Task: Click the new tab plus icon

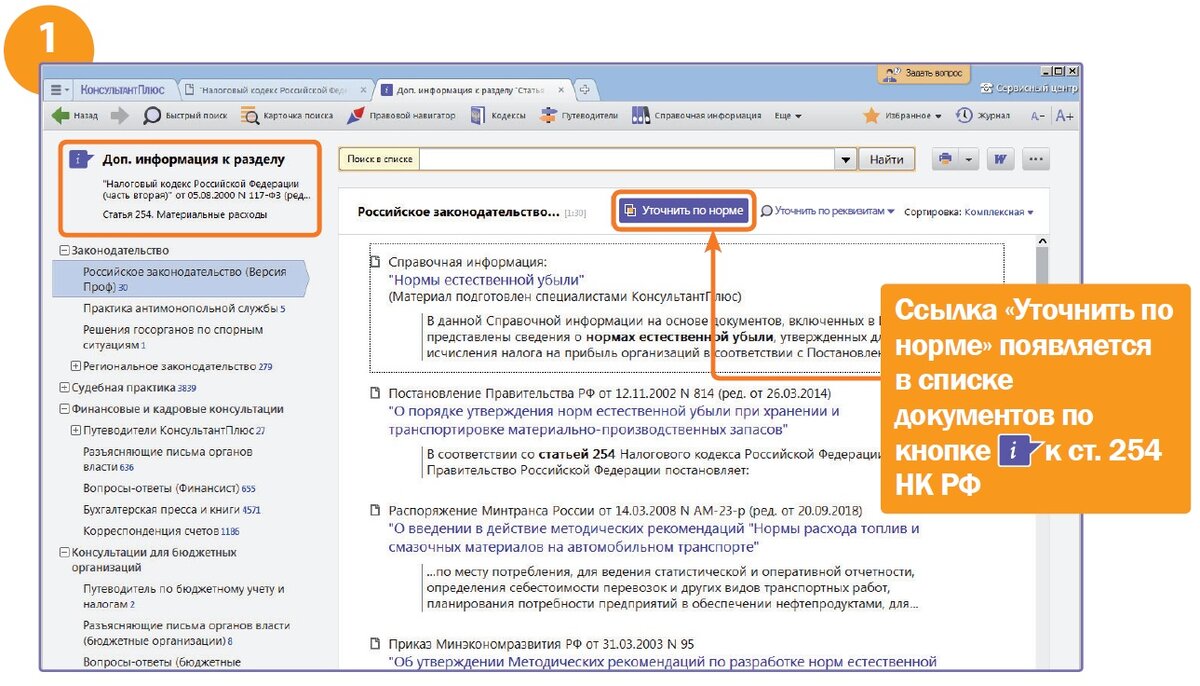Action: tap(585, 90)
